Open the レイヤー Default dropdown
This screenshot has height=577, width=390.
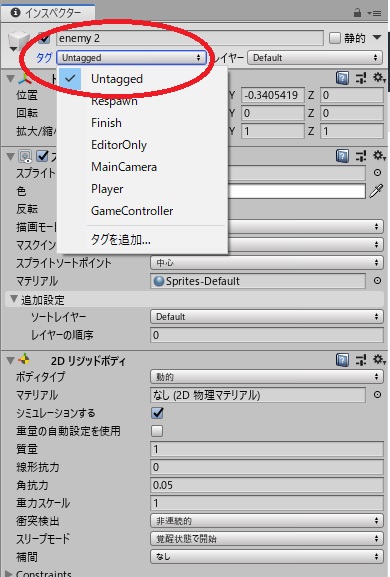tap(315, 58)
